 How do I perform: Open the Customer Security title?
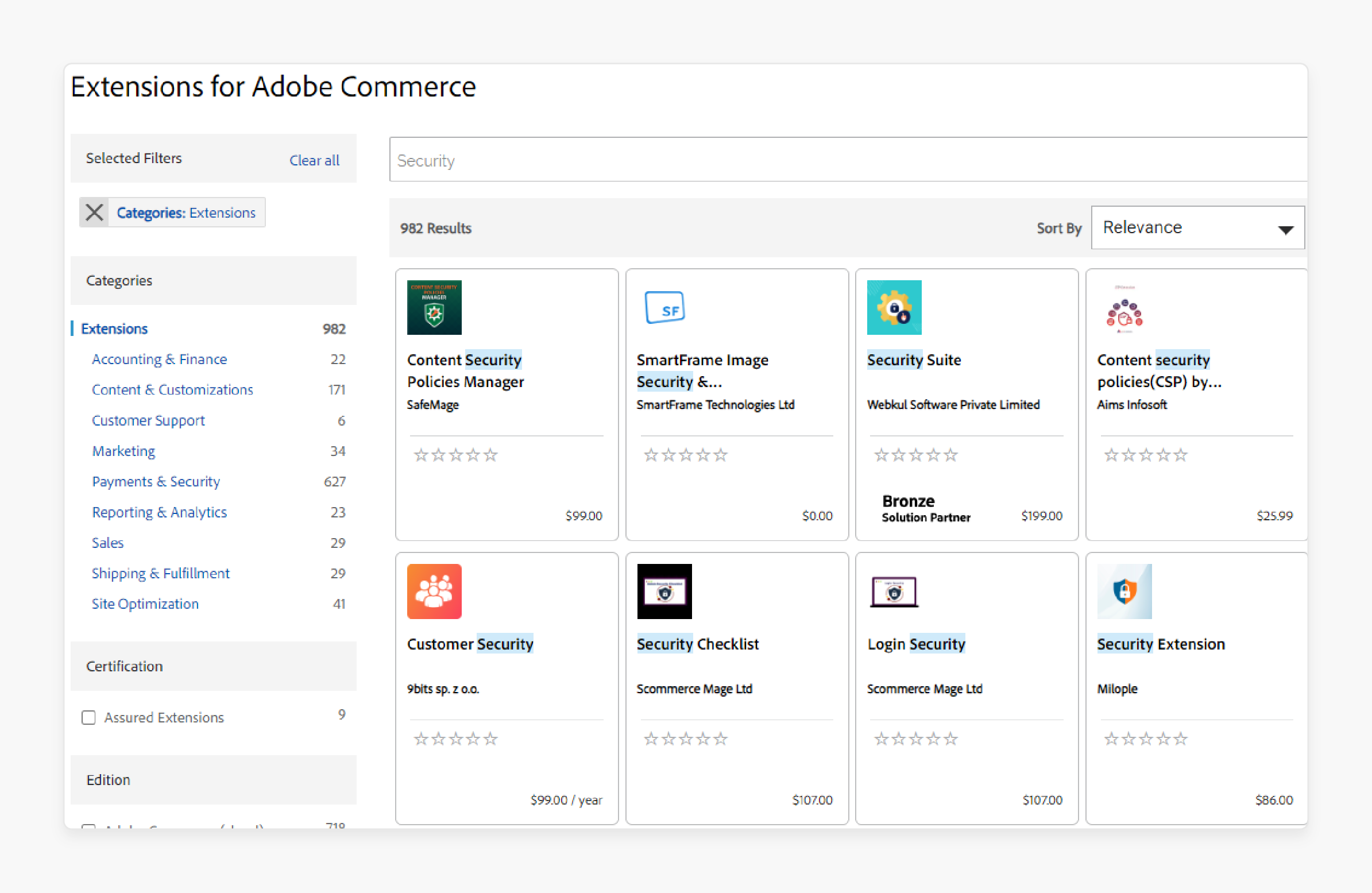470,643
